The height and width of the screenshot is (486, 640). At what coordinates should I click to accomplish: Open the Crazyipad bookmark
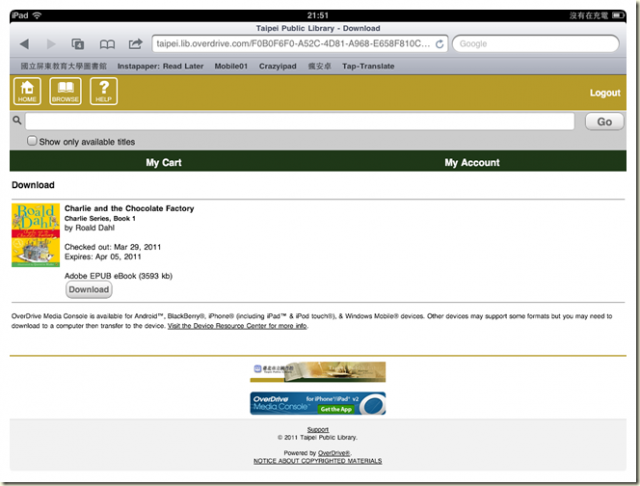click(x=278, y=66)
